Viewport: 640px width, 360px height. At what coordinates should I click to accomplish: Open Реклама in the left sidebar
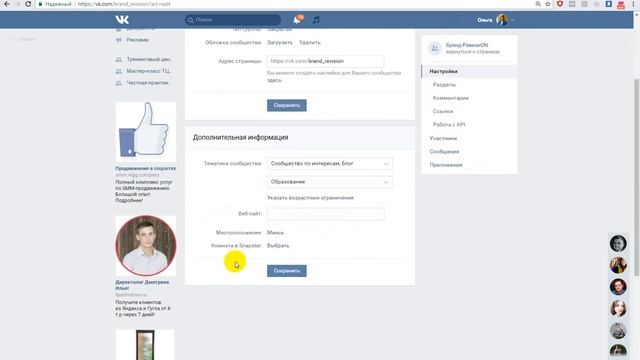tap(138, 40)
